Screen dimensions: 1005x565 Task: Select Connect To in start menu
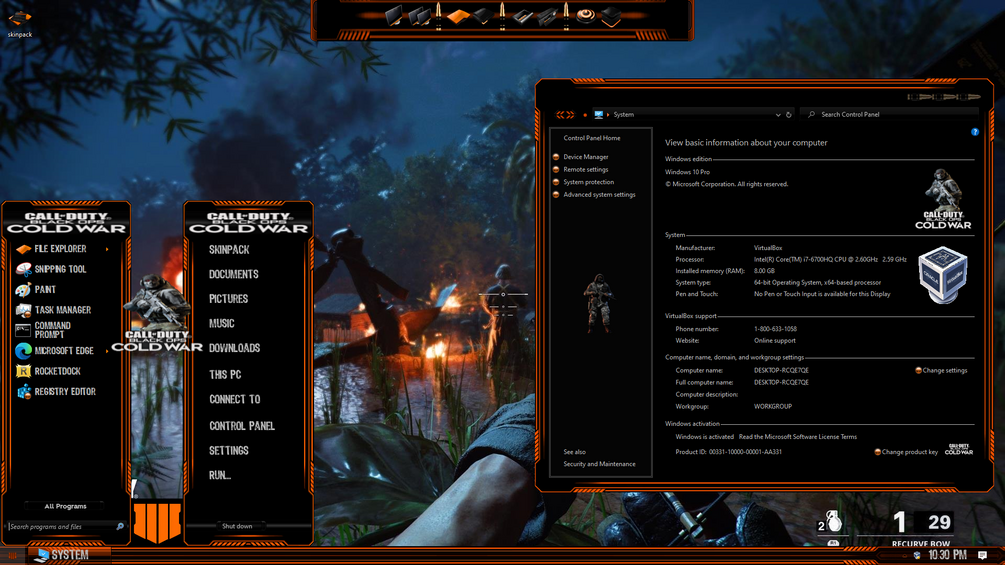coord(235,399)
